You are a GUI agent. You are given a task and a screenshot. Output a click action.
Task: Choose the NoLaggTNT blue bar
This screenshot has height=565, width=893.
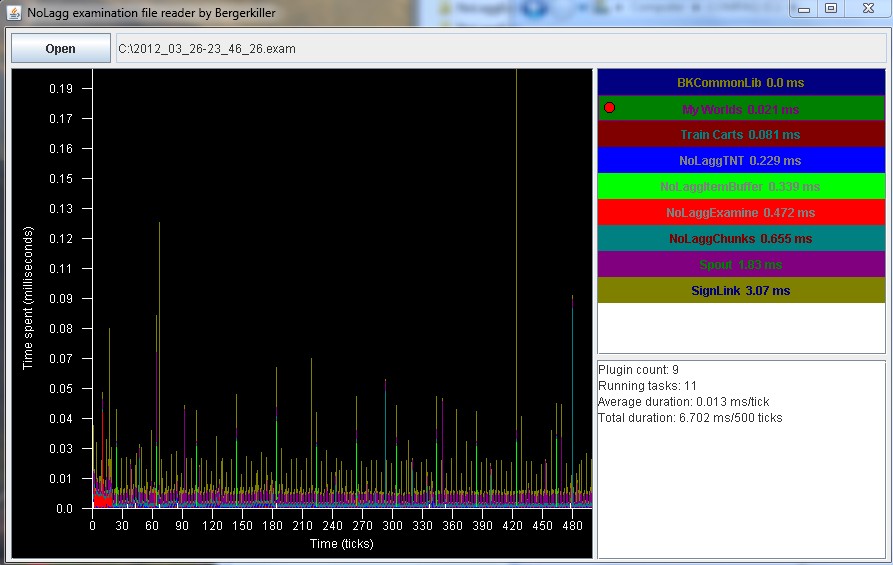tap(740, 161)
